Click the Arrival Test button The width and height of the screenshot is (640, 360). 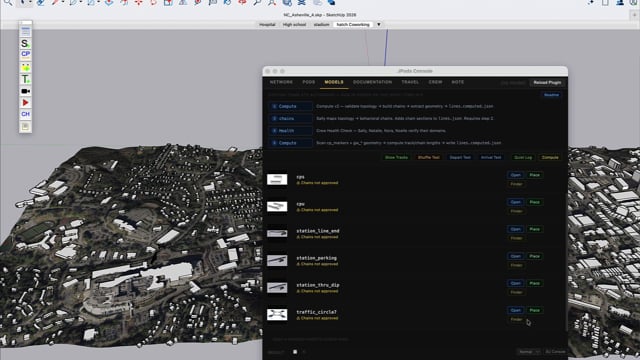(491, 157)
